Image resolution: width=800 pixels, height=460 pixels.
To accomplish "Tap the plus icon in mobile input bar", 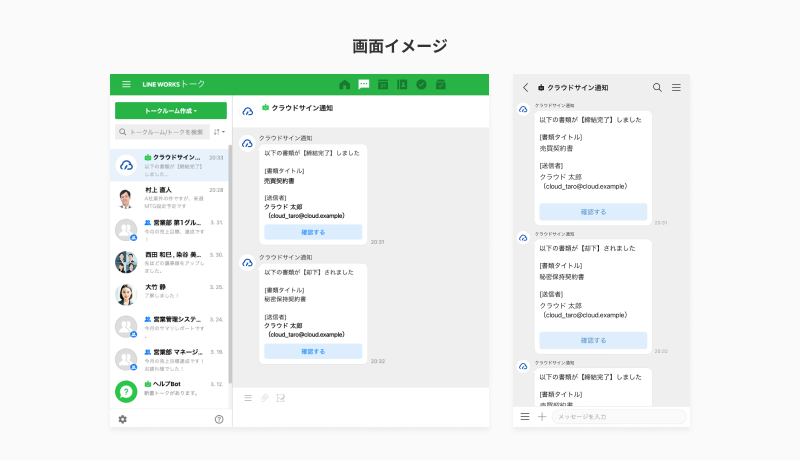I will coord(542,417).
